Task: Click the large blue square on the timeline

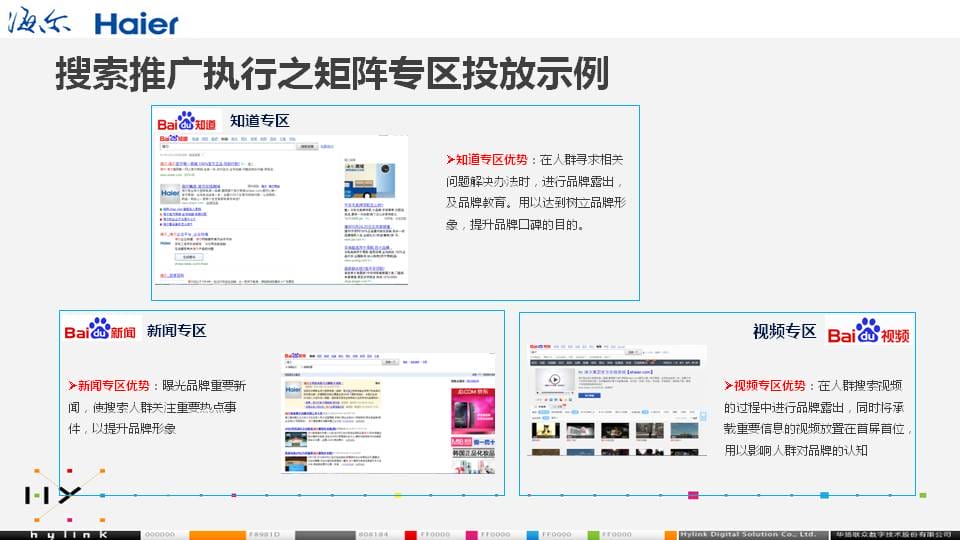Action: (x=824, y=495)
